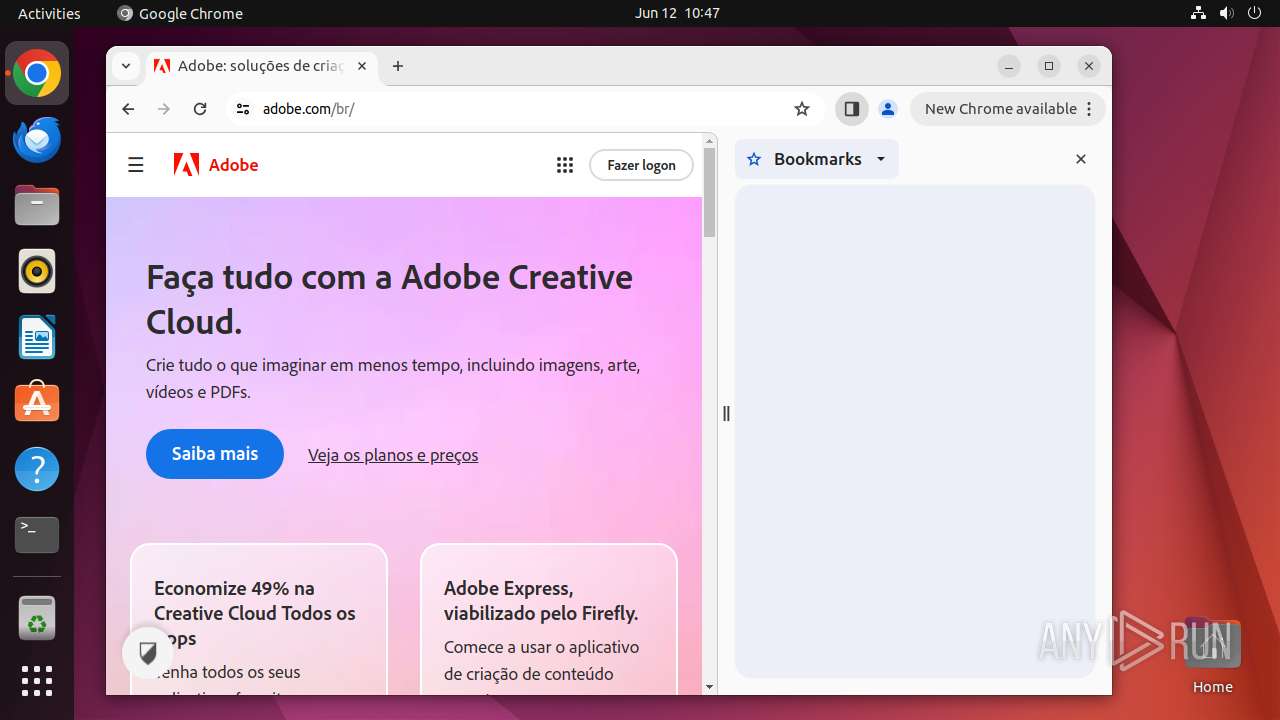Open the clock showing Jun 12 10:47

677,13
